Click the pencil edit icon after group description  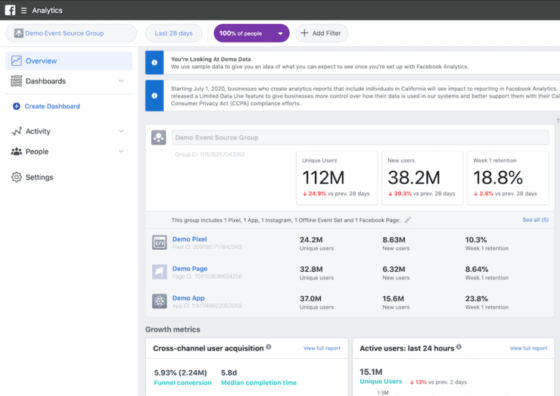pyautogui.click(x=408, y=220)
